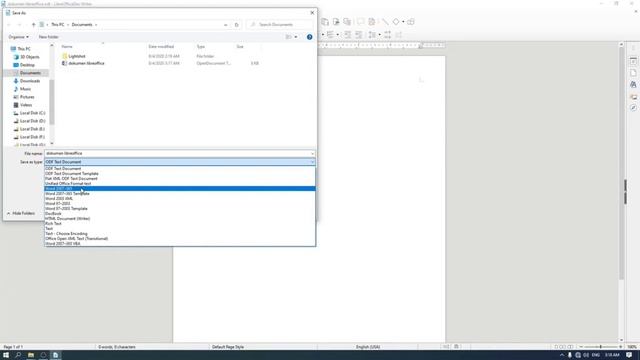
Task: Open Windows Start menu
Action: click(x=6, y=355)
